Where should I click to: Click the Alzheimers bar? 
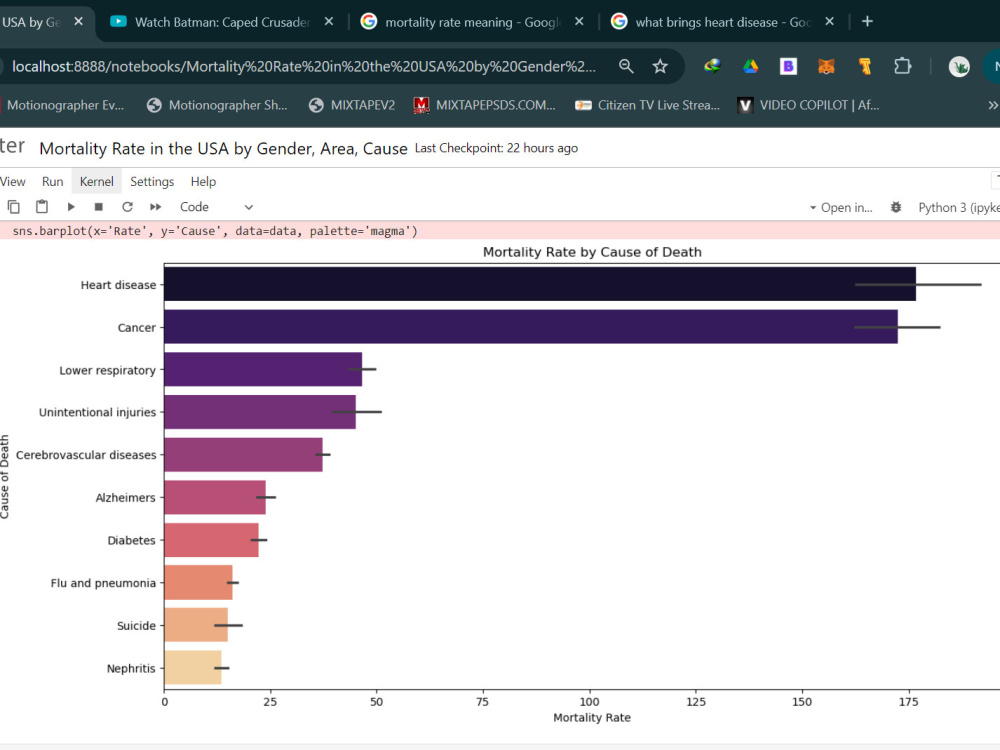[x=215, y=497]
